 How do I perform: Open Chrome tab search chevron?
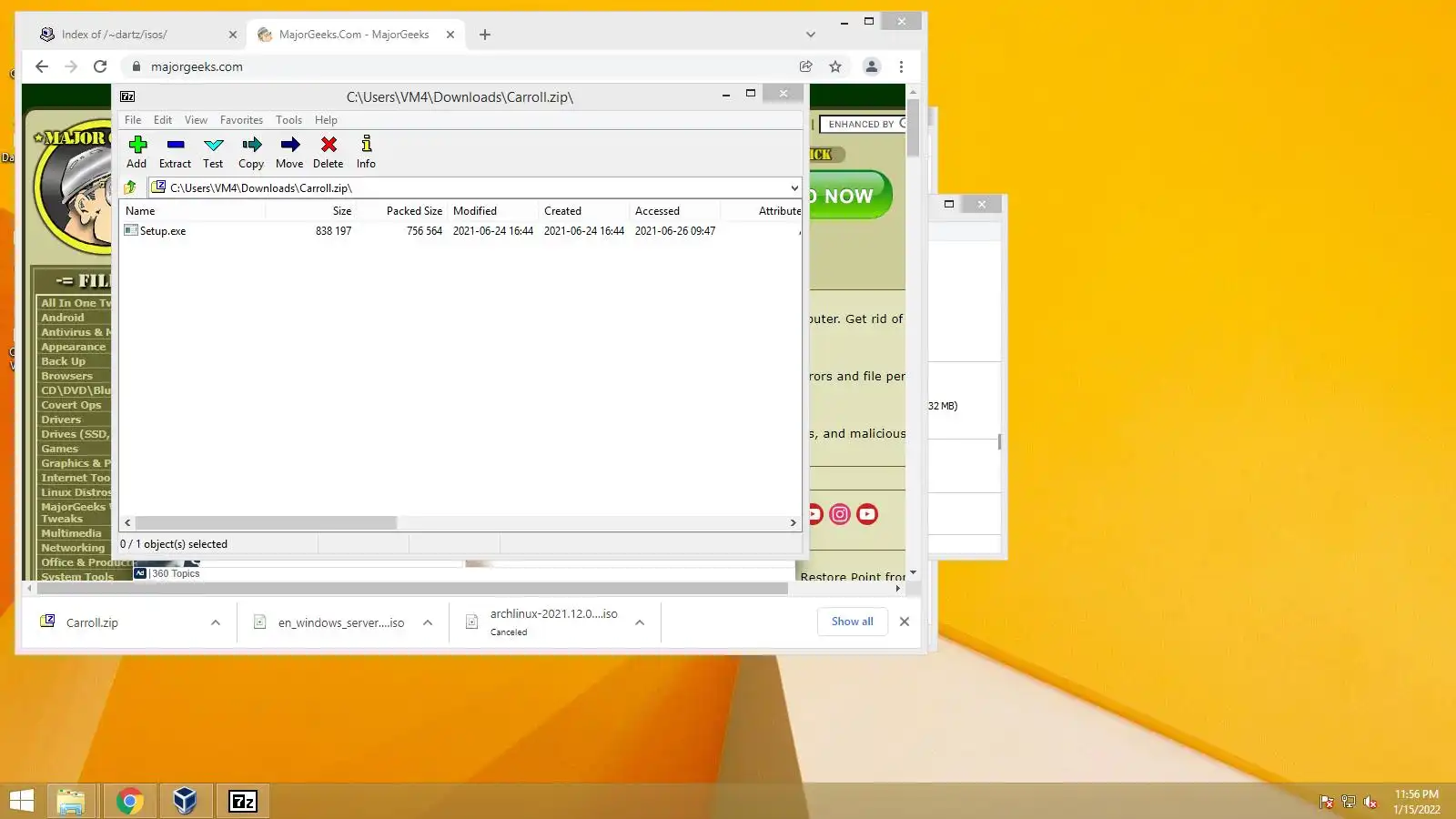tap(811, 35)
